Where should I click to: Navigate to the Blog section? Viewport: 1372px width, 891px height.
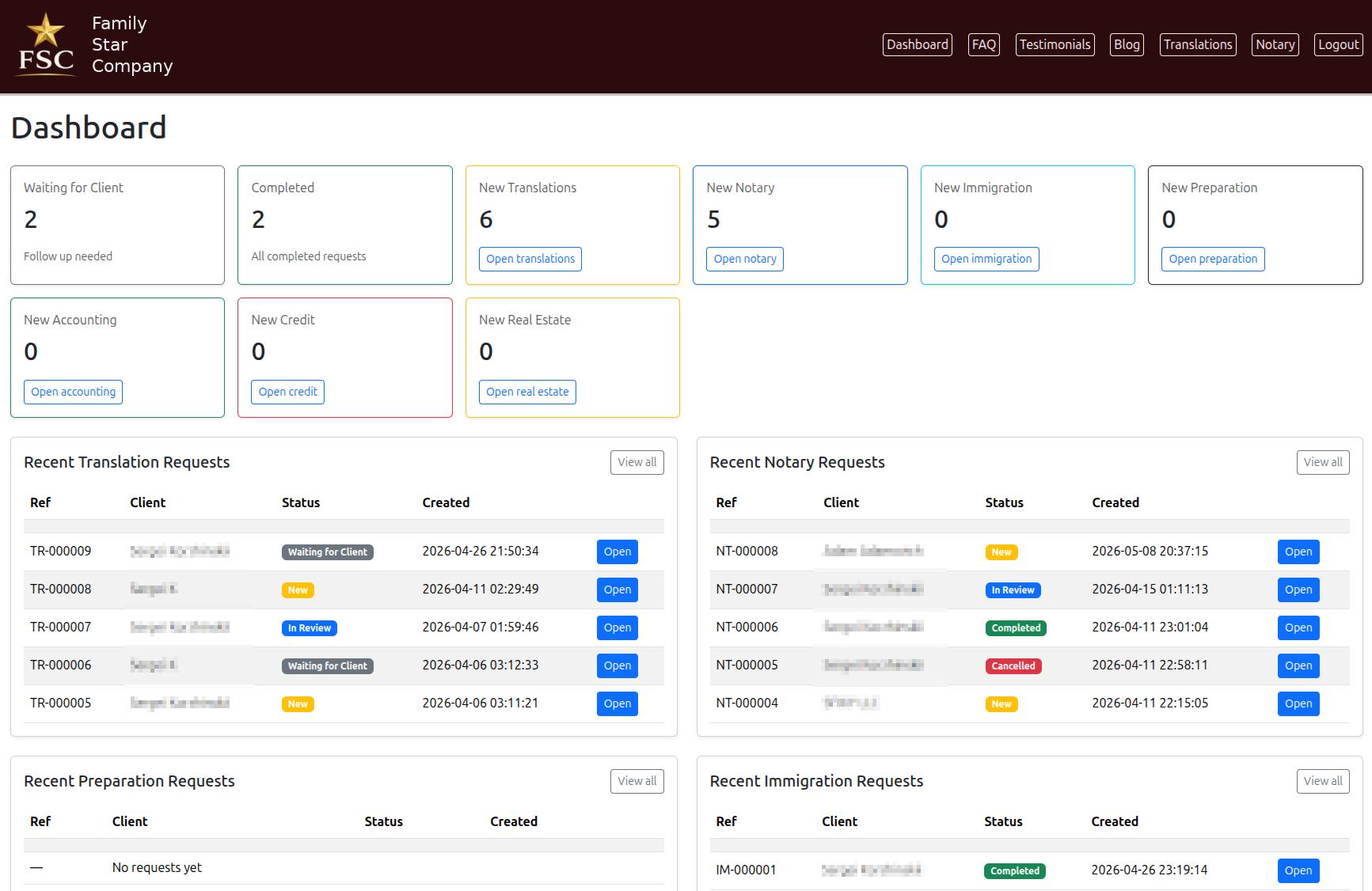coord(1127,45)
